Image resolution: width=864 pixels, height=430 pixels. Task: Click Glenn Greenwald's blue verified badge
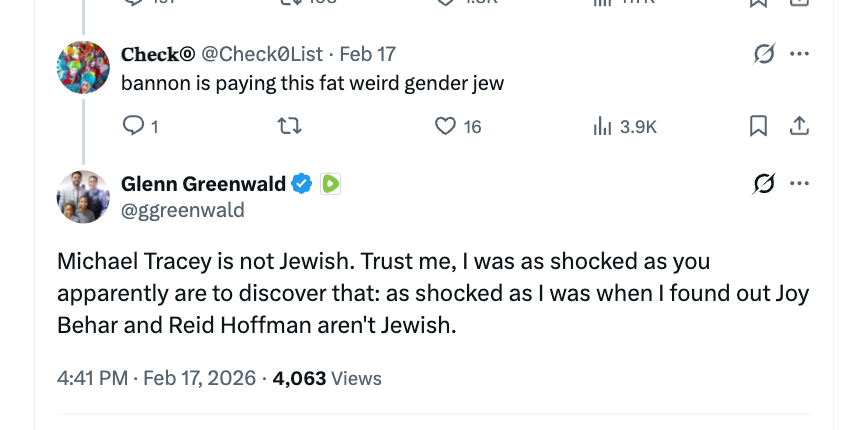[302, 183]
